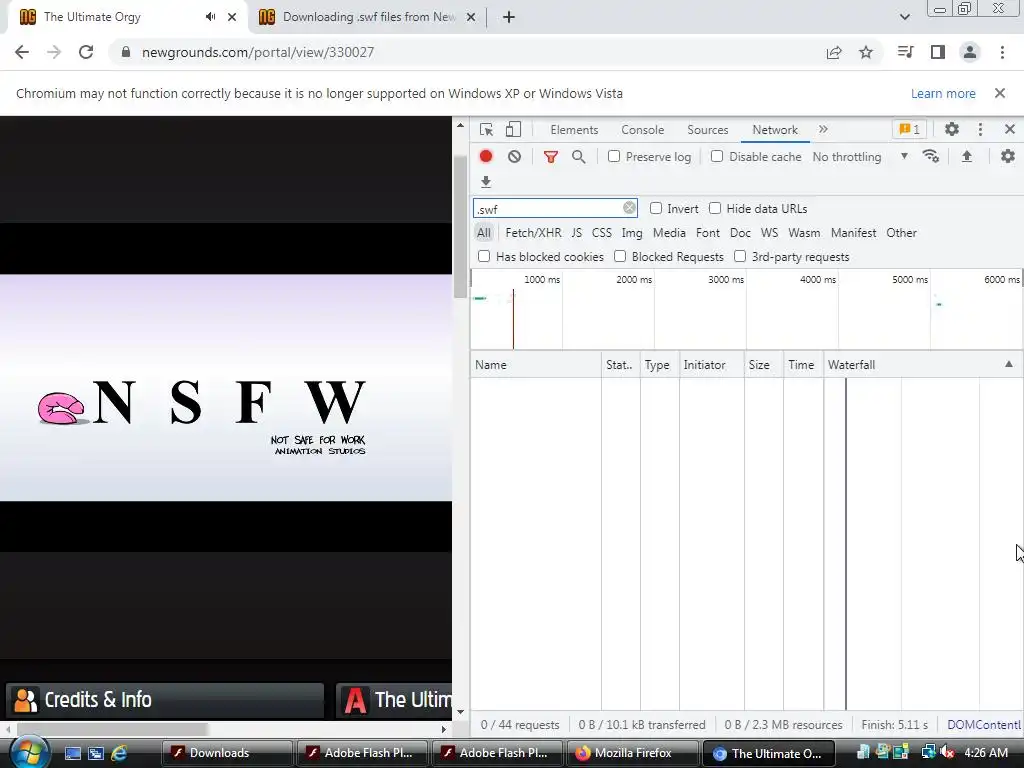Clear the .swf filter text
Viewport: 1024px width, 768px height.
click(x=629, y=208)
